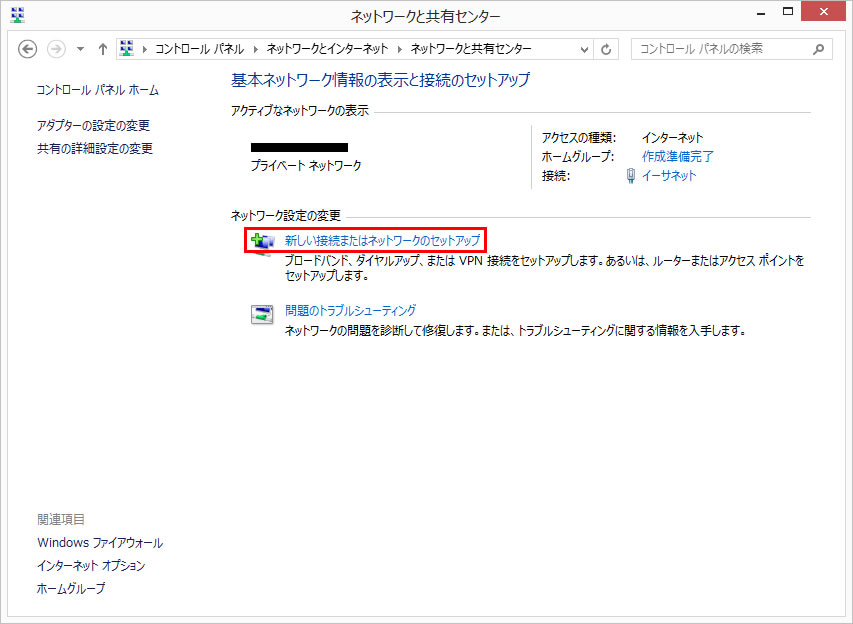Click 新しい接続またはネットワークのセットアップ link
The image size is (853, 624).
pos(382,240)
